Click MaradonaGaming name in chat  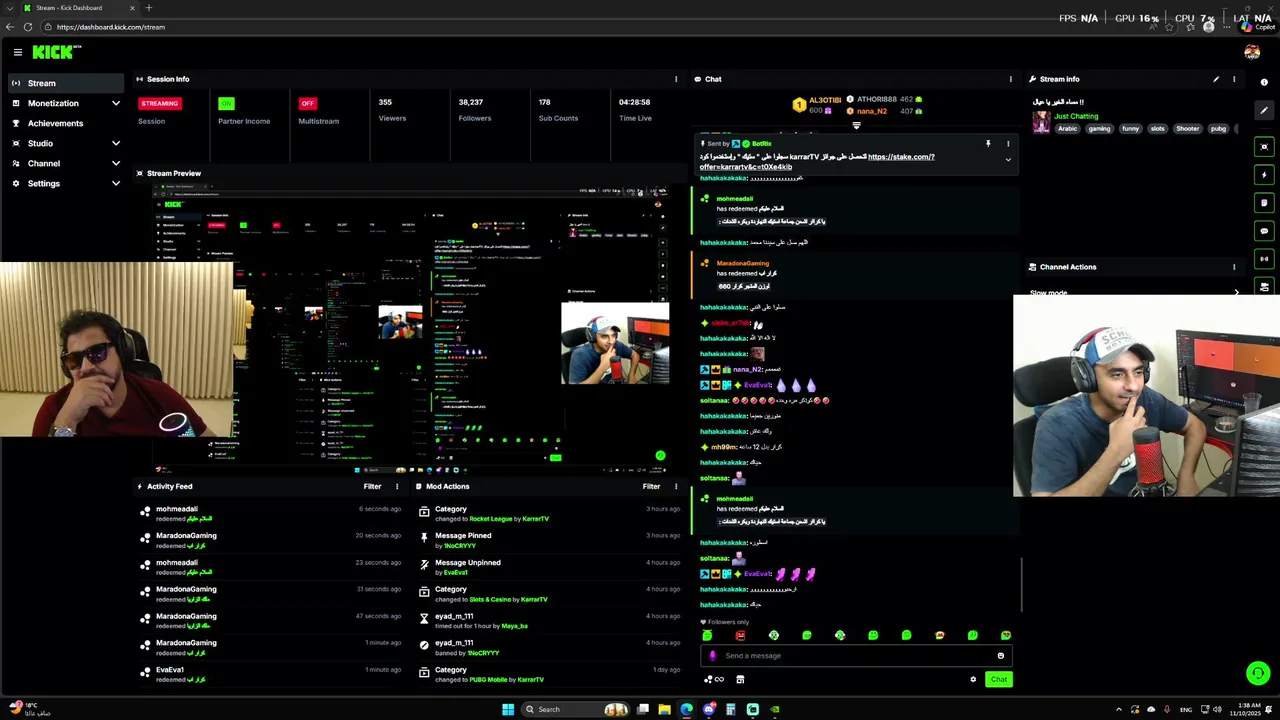(742, 263)
